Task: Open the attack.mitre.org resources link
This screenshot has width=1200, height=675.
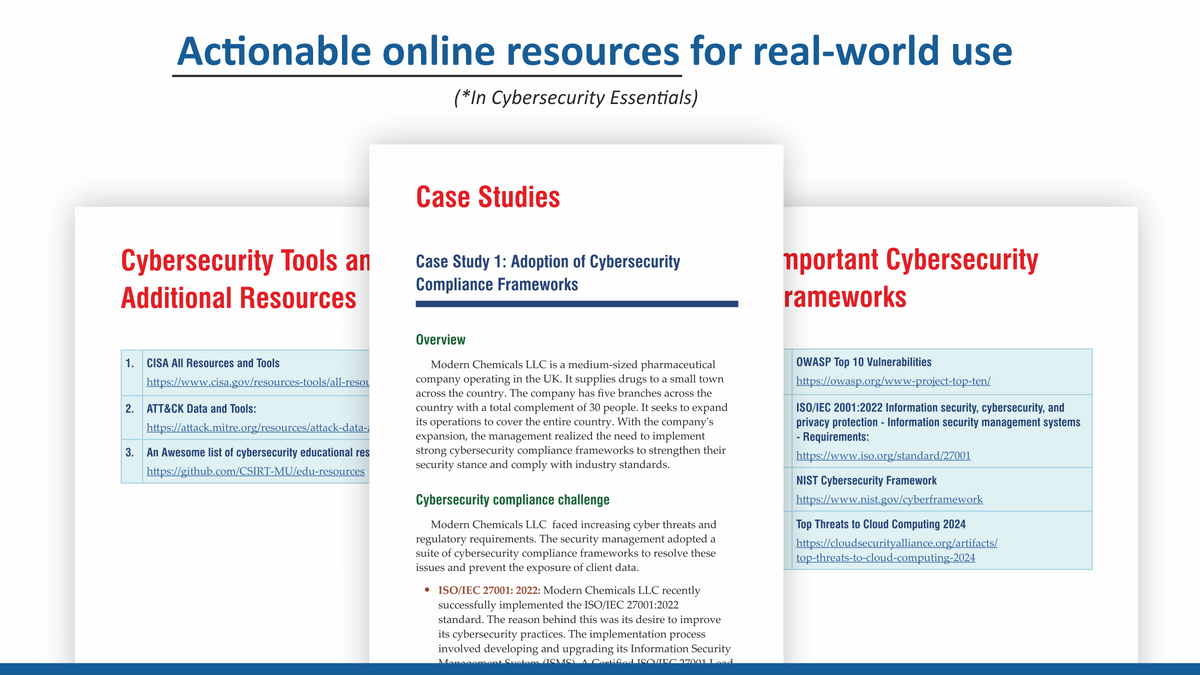Action: pyautogui.click(x=258, y=427)
